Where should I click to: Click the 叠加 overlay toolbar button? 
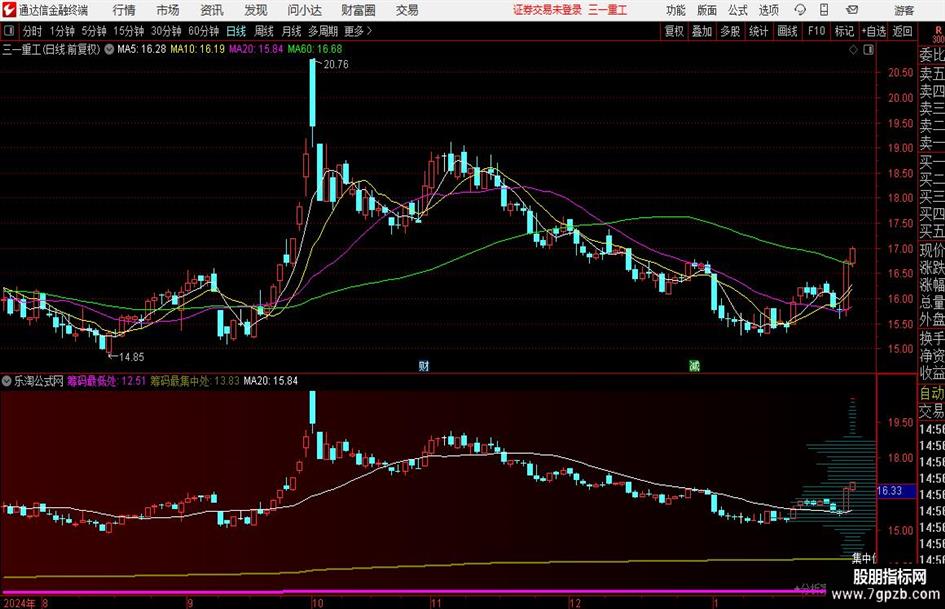(x=702, y=31)
